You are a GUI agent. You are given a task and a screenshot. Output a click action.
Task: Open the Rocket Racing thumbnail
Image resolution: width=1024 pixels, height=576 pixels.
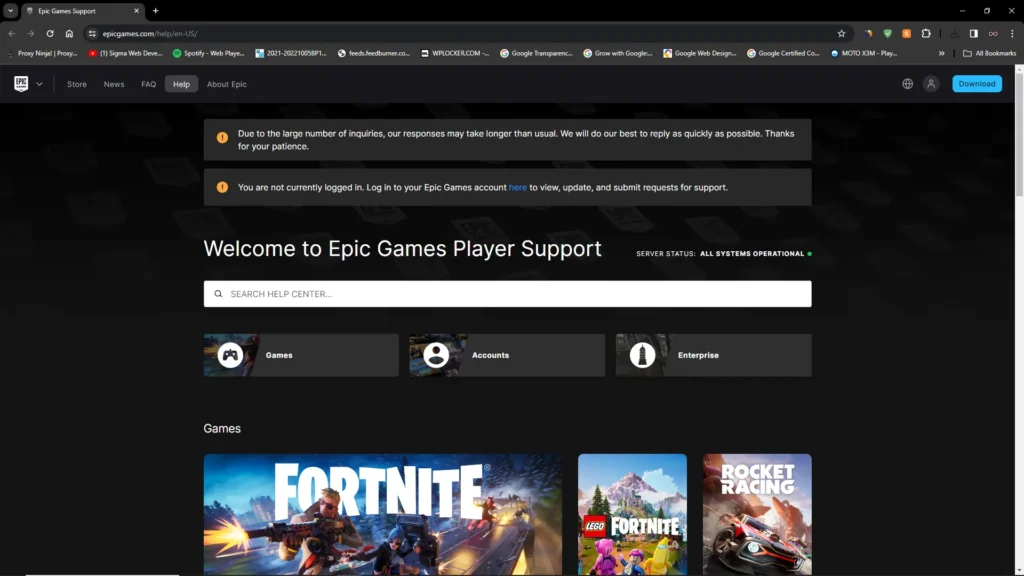coord(757,515)
